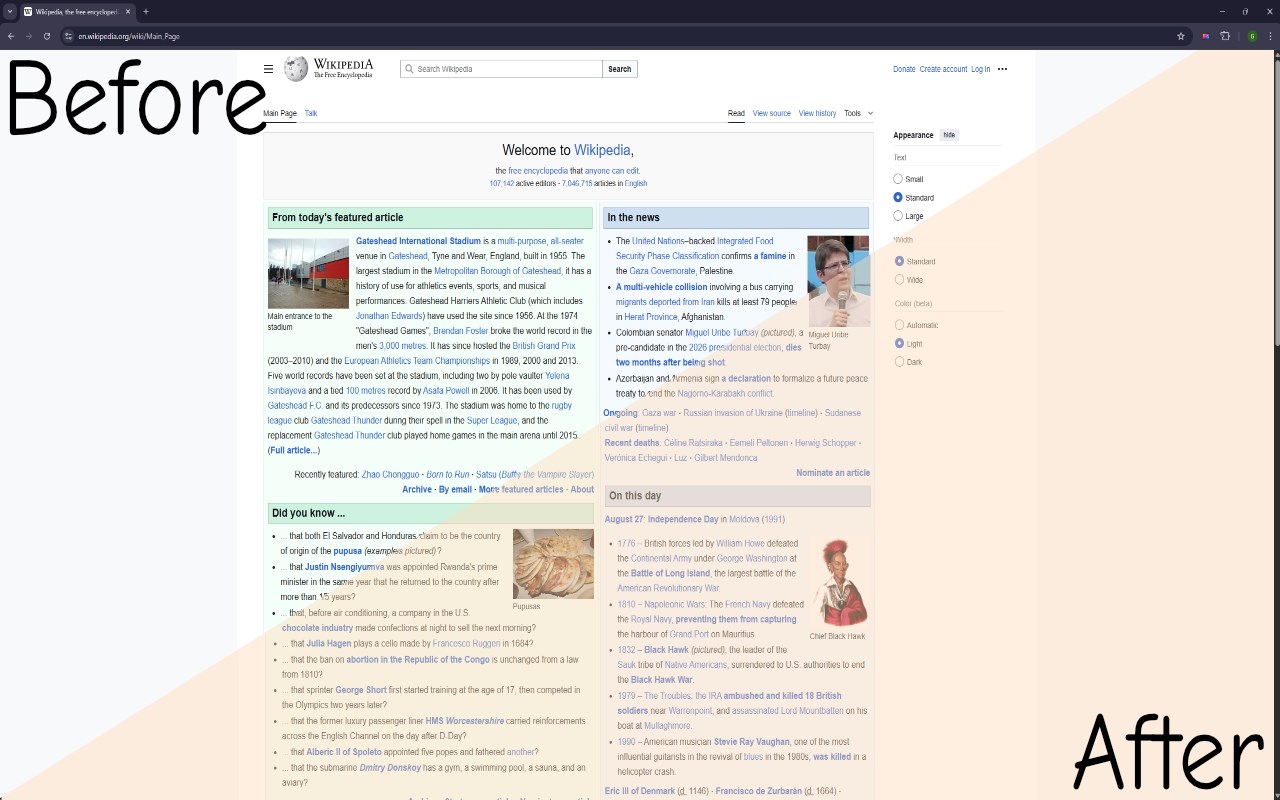Select Dark color mode

coord(899,361)
